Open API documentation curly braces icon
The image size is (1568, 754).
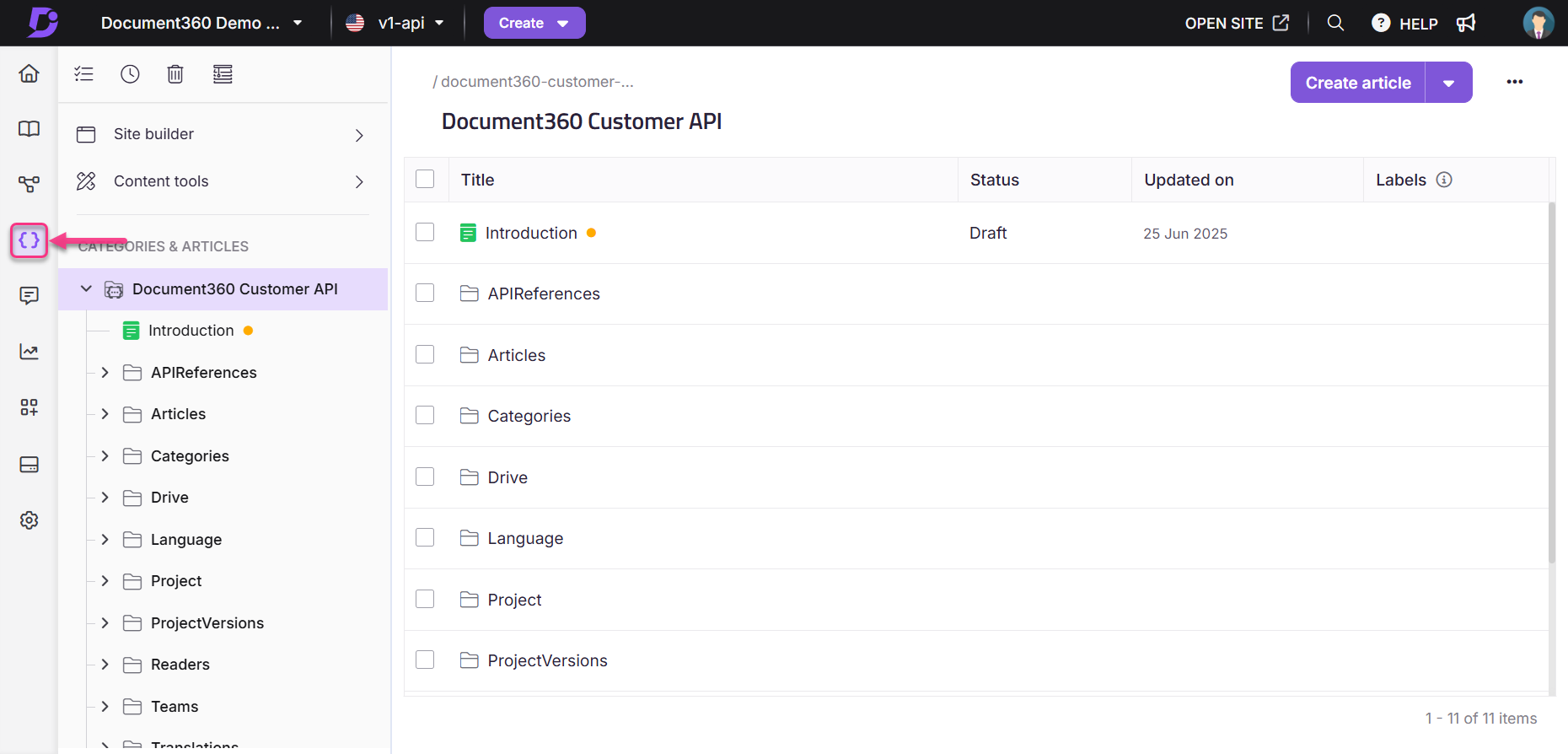[29, 240]
